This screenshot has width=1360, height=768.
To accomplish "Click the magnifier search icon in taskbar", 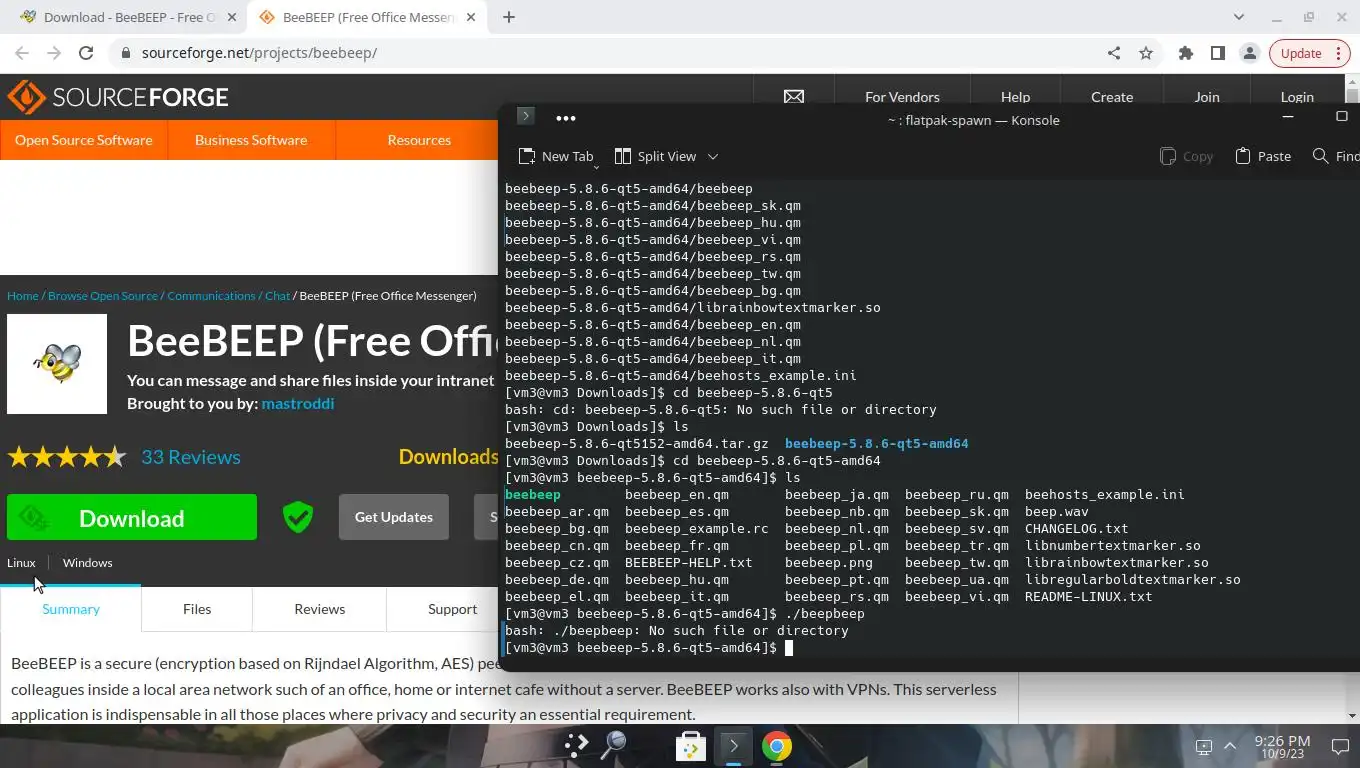I will point(613,745).
